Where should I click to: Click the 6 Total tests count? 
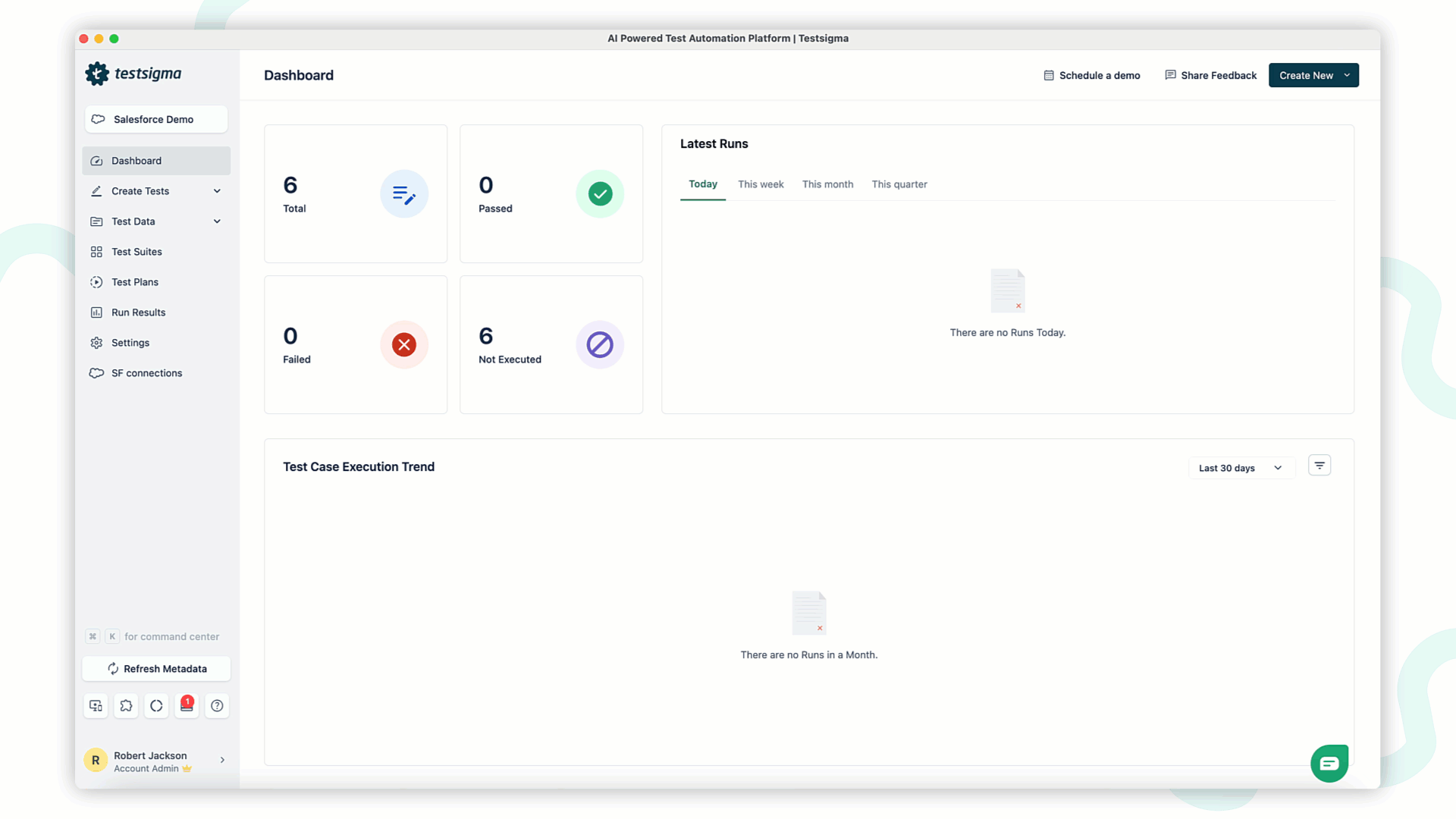(x=290, y=185)
